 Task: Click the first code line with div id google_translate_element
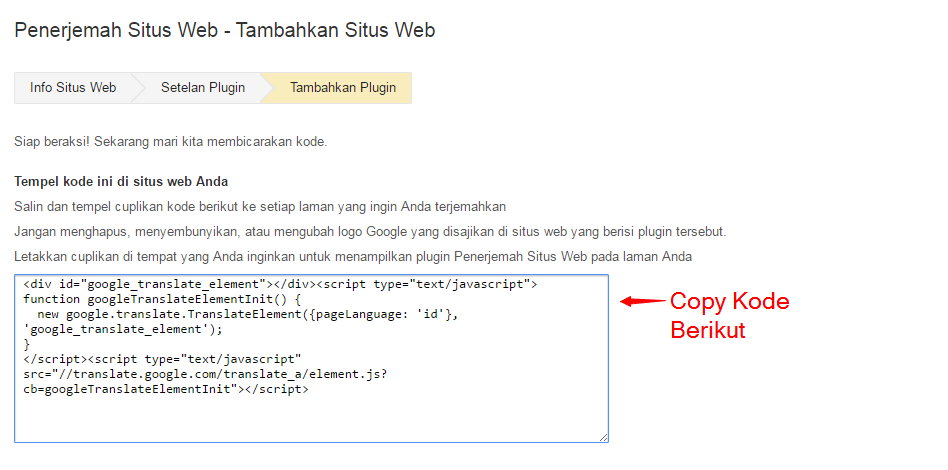pos(280,284)
